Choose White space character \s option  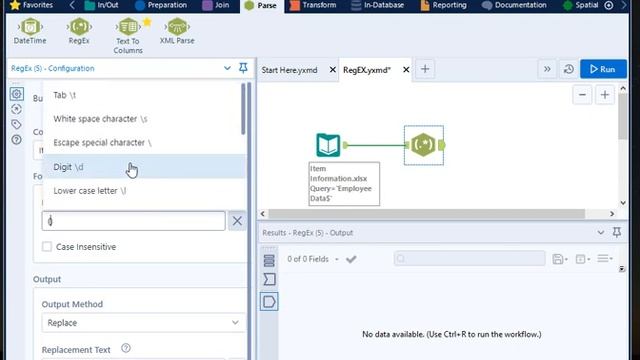(143, 119)
